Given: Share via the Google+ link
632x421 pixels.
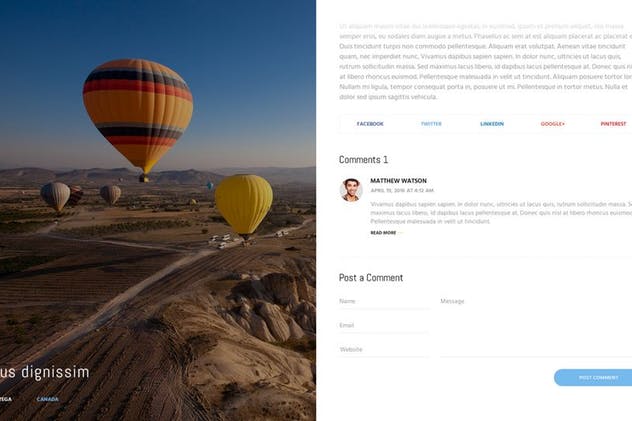Looking at the screenshot, I should click(553, 124).
